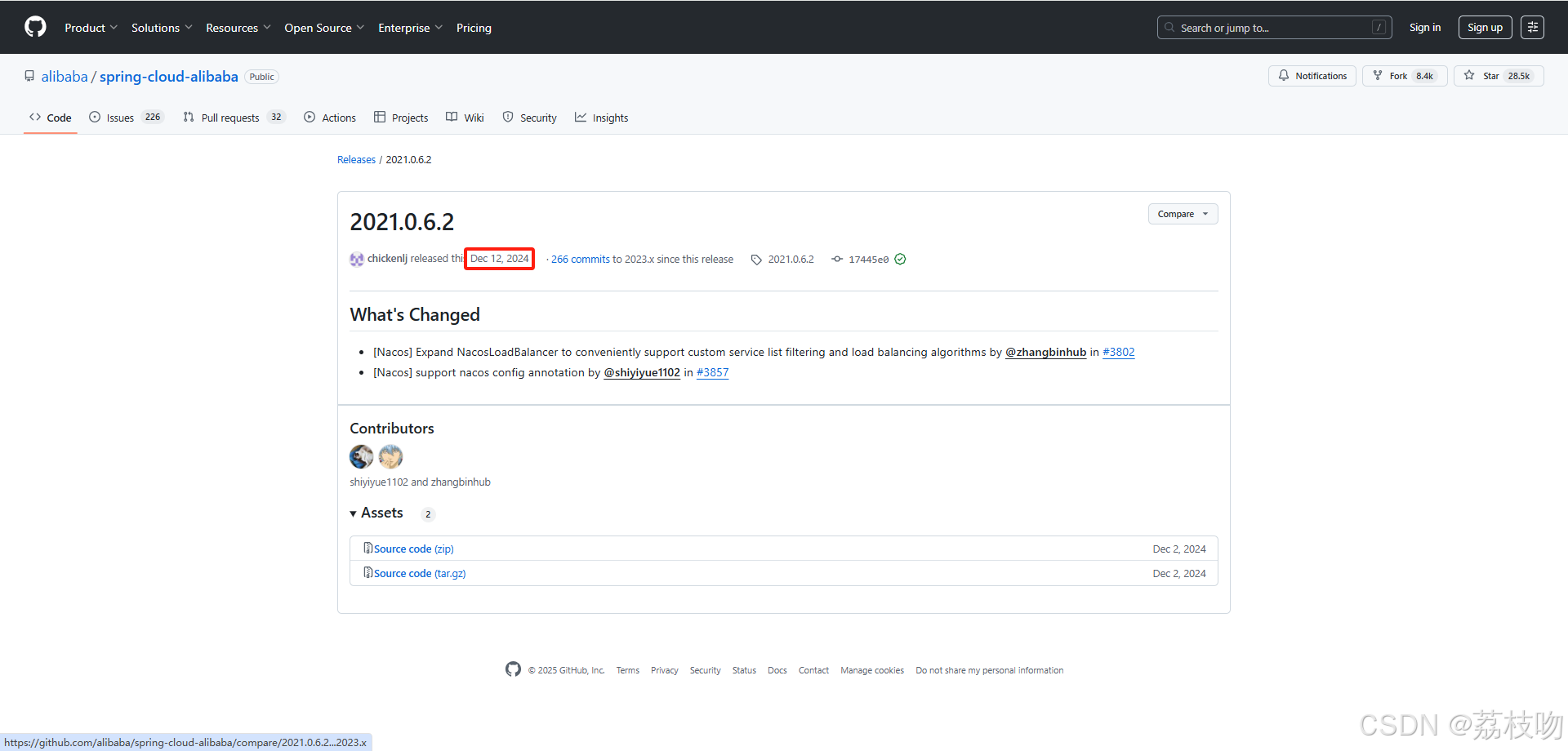Click the Sign up button

1485,27
